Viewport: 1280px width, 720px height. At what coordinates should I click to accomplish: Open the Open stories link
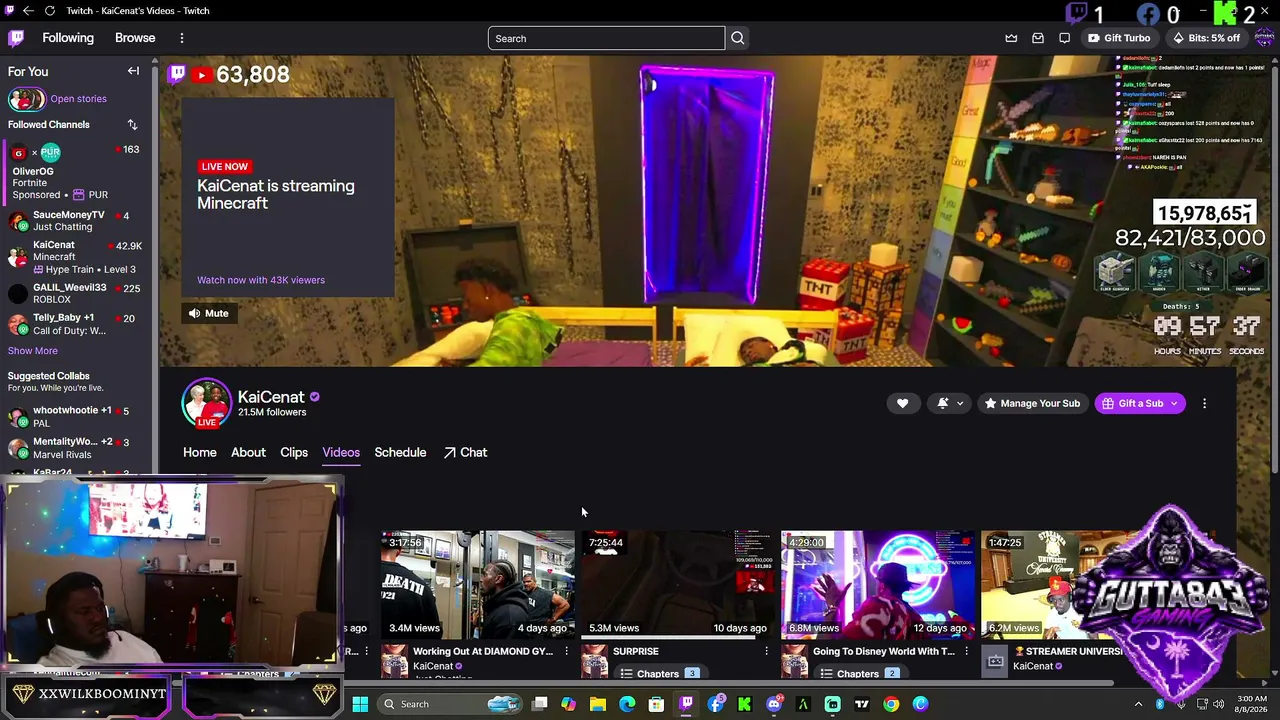78,99
